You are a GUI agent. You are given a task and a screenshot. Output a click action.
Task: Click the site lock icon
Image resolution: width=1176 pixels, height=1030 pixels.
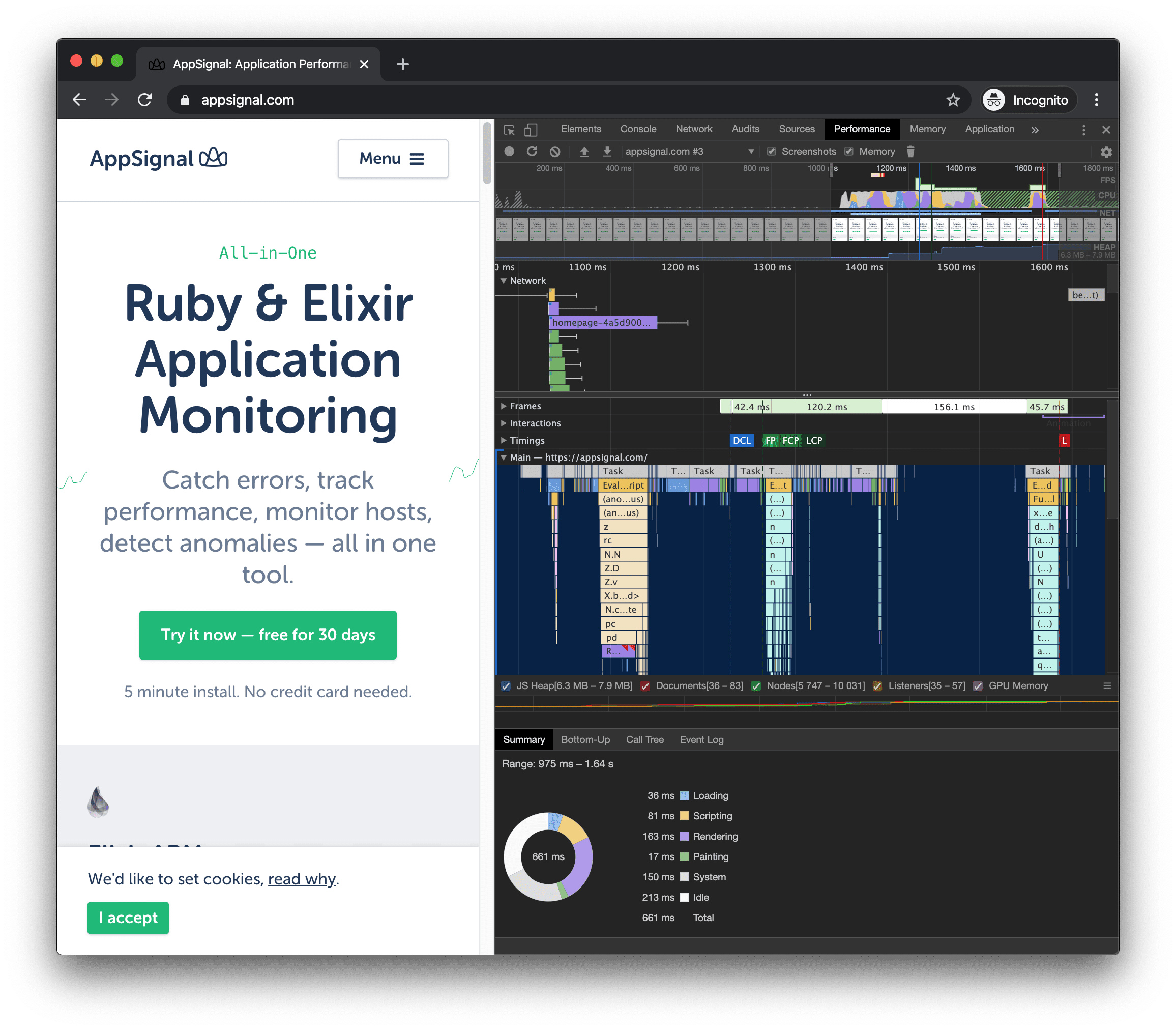(185, 100)
